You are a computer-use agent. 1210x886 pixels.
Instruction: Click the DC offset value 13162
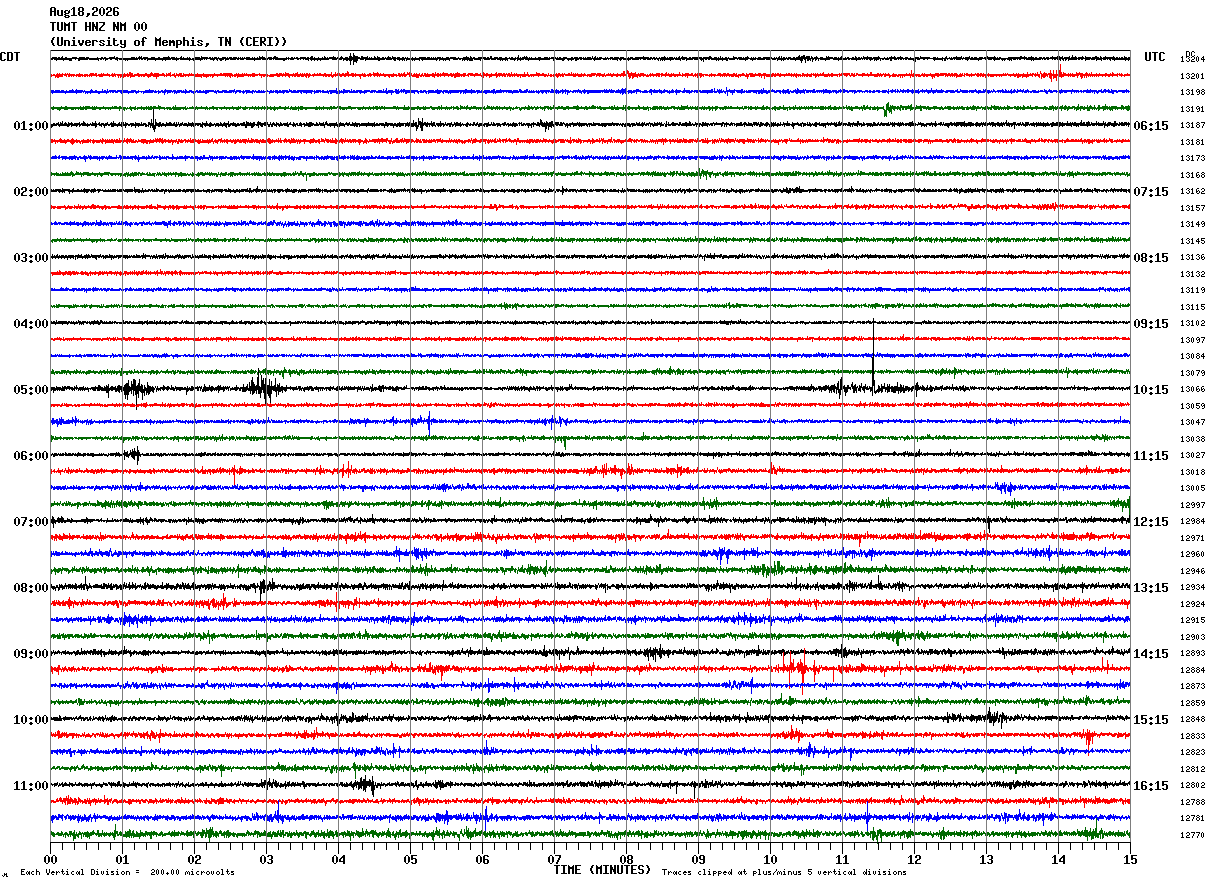point(1193,192)
